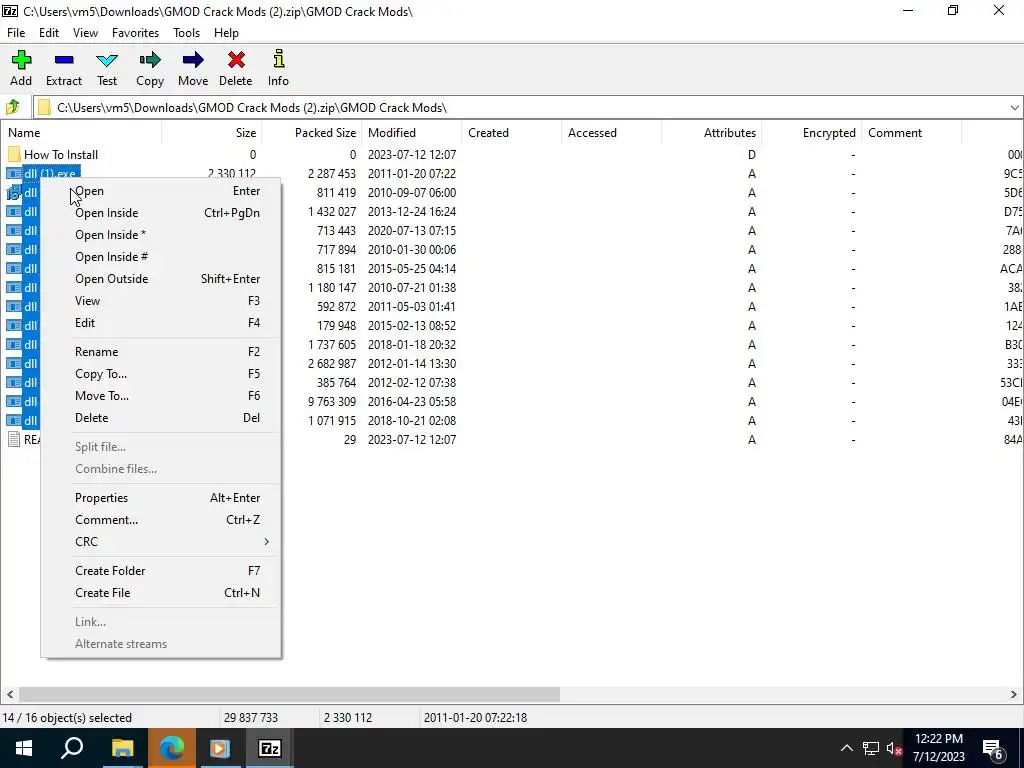Screen dimensions: 1024x768
Task: Sort by Attributes column header
Action: click(711, 133)
